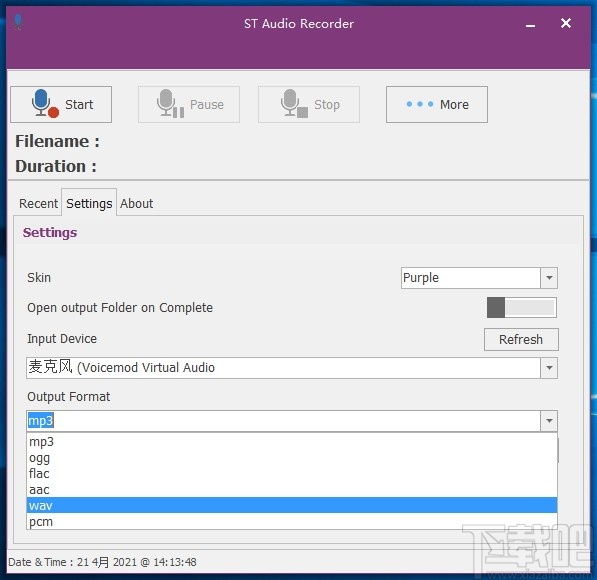The height and width of the screenshot is (580, 597).
Task: Choose aac from the format list
Action: [292, 490]
